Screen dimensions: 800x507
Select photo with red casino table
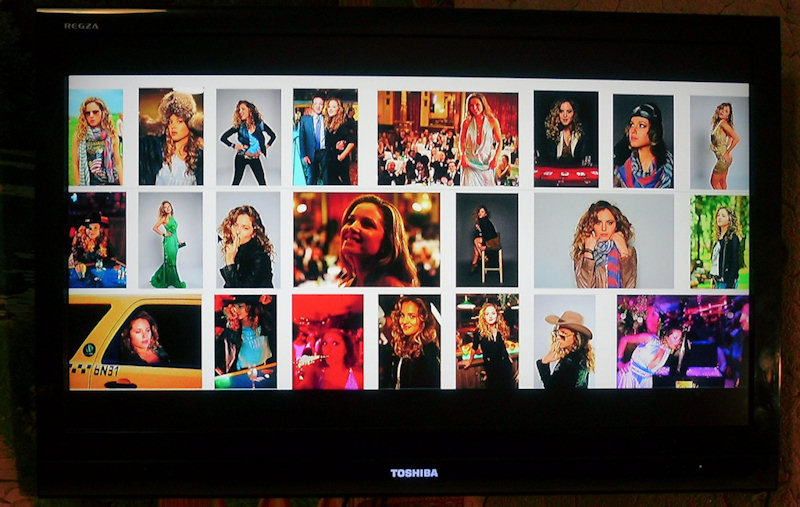tap(566, 139)
